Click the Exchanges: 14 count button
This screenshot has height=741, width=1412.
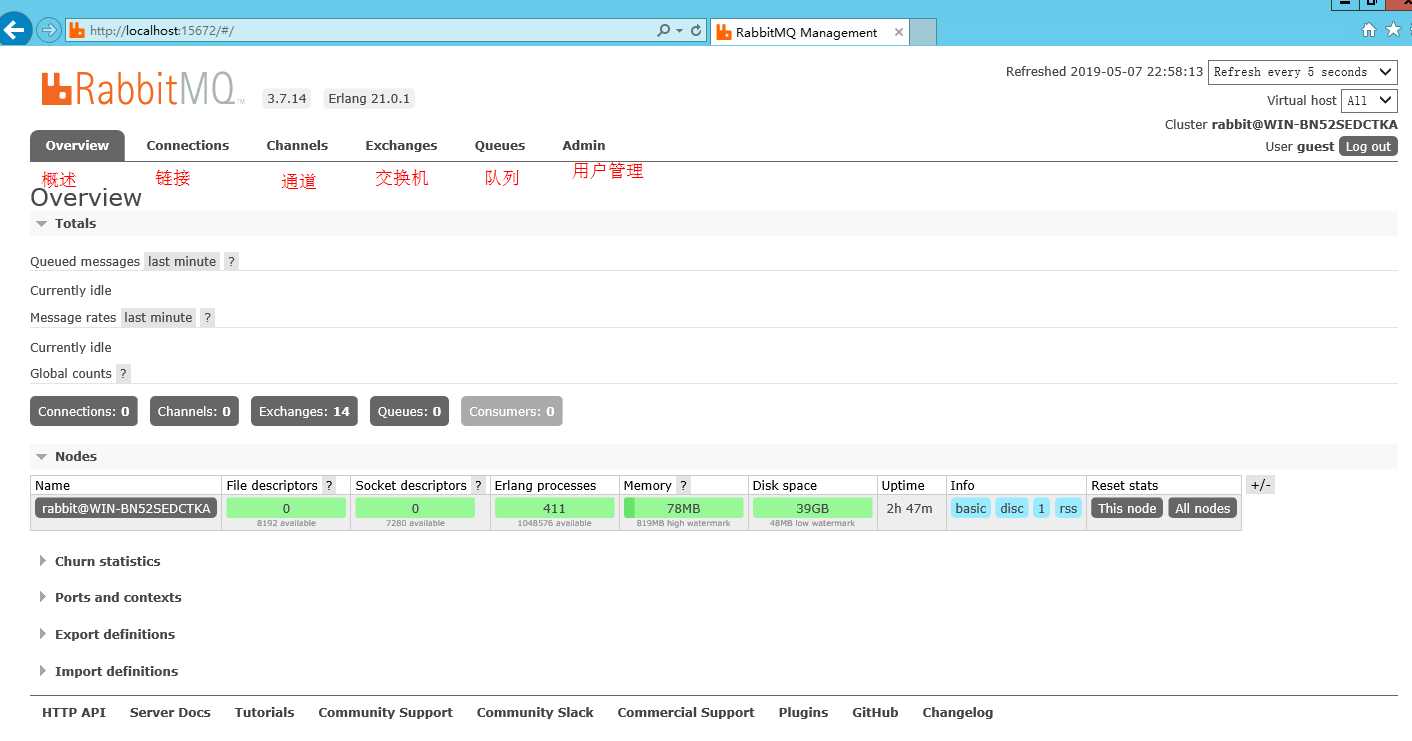(304, 411)
